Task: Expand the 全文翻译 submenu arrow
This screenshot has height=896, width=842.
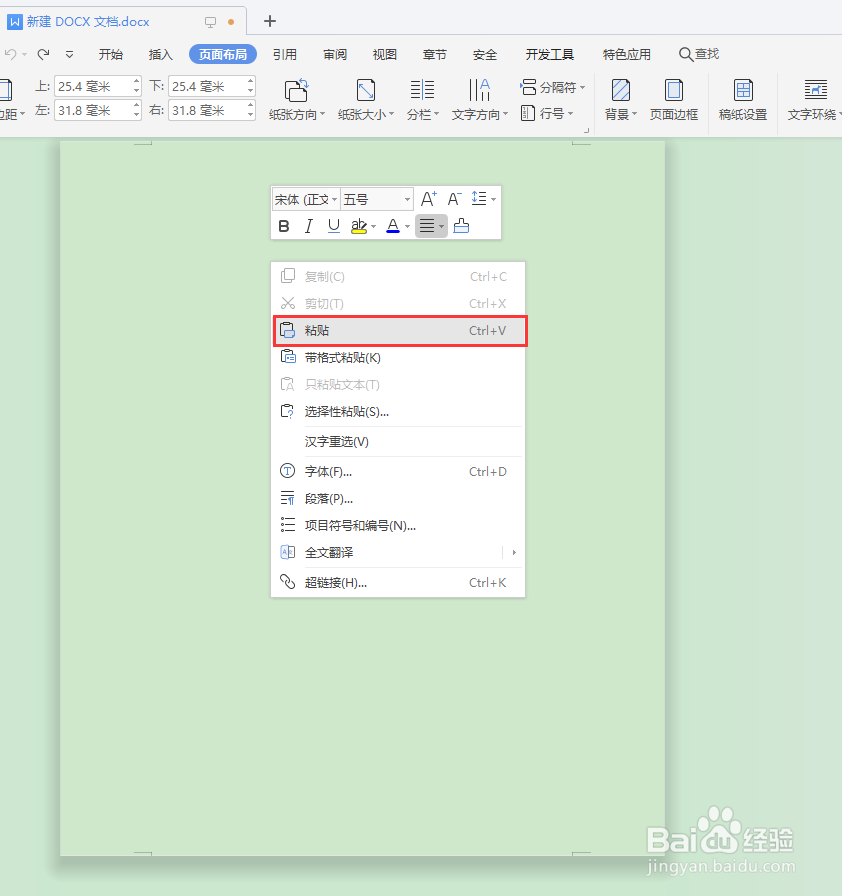Action: pyautogui.click(x=514, y=553)
